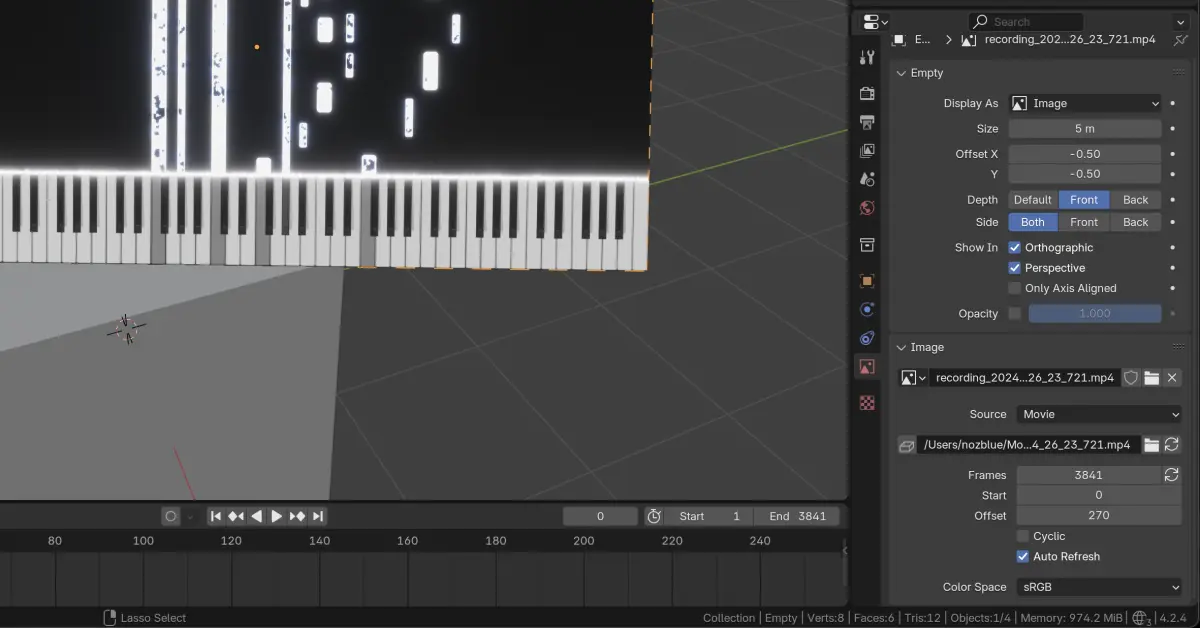The image size is (1200, 628).
Task: Click the current frame field
Action: click(600, 516)
